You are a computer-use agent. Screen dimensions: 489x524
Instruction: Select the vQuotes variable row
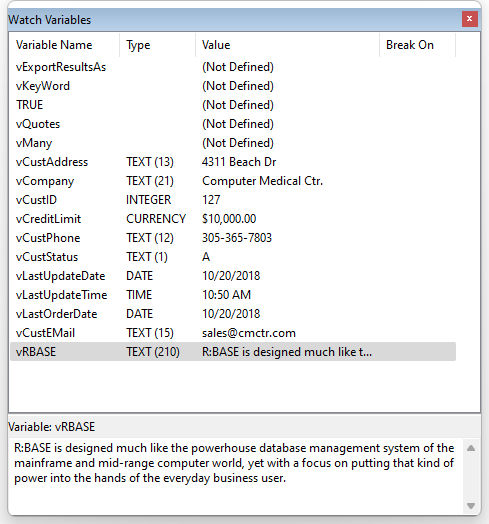coord(233,124)
